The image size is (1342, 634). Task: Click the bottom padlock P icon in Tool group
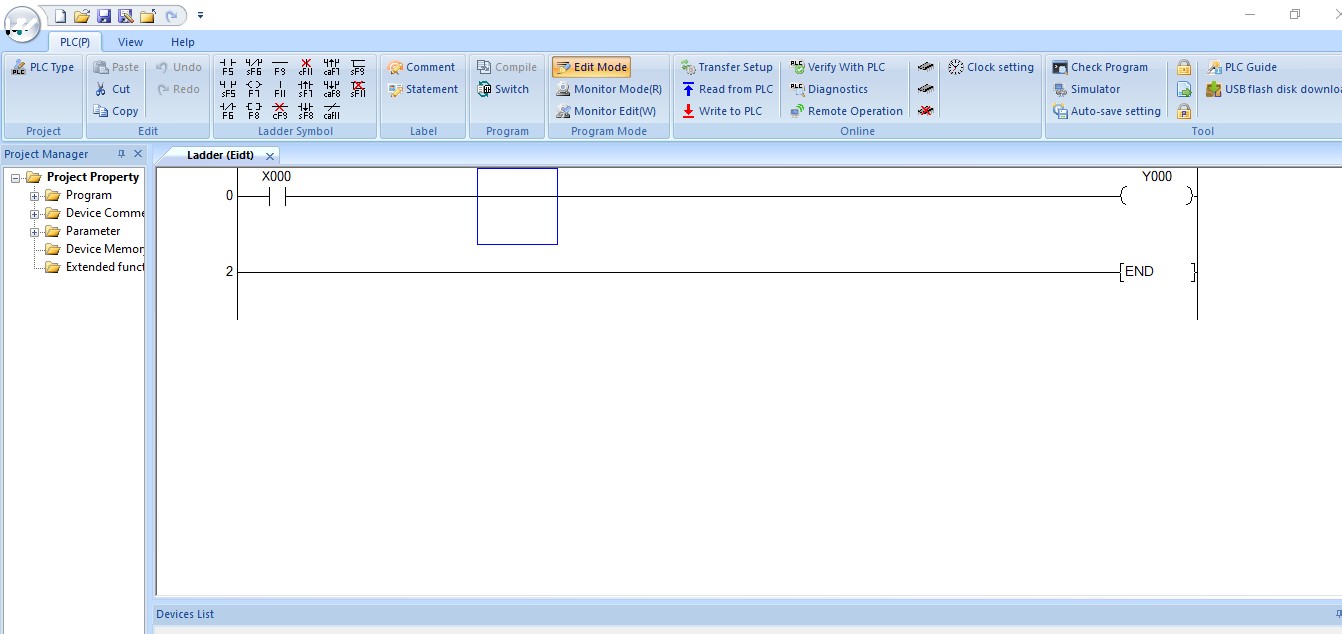pyautogui.click(x=1184, y=111)
